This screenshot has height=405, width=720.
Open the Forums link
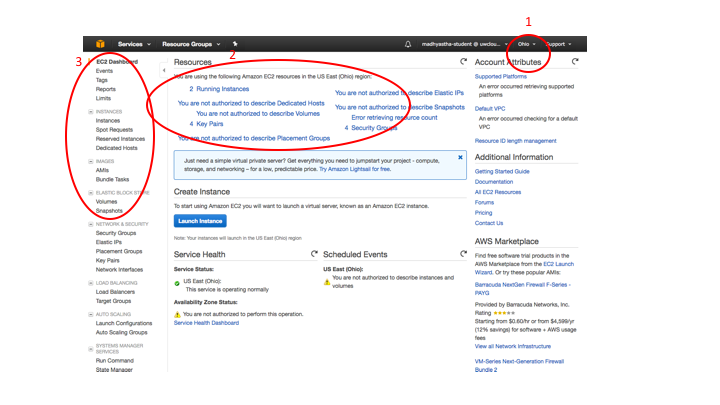click(484, 202)
